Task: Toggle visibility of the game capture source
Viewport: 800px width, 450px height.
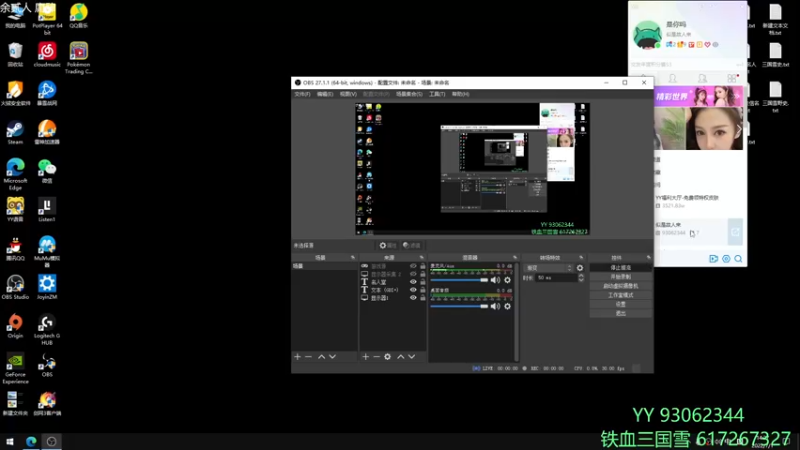Action: click(x=413, y=266)
